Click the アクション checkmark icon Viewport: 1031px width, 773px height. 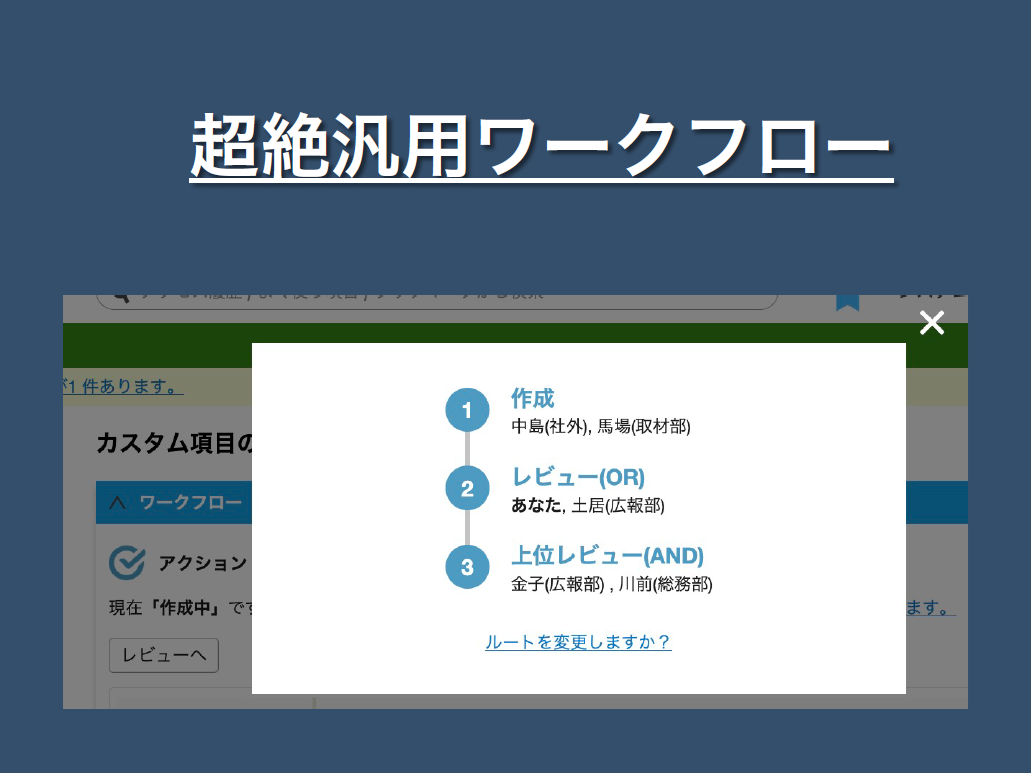click(127, 563)
